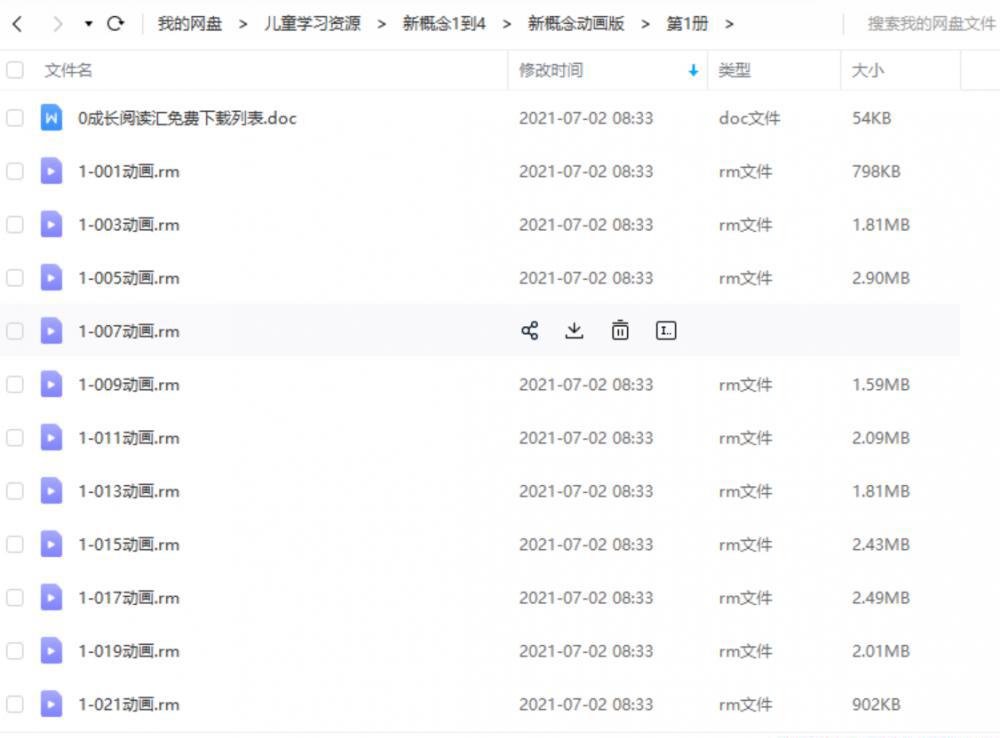Click the video icon of 1-007动画.rm
Viewport: 1000px width, 738px height.
(51, 330)
